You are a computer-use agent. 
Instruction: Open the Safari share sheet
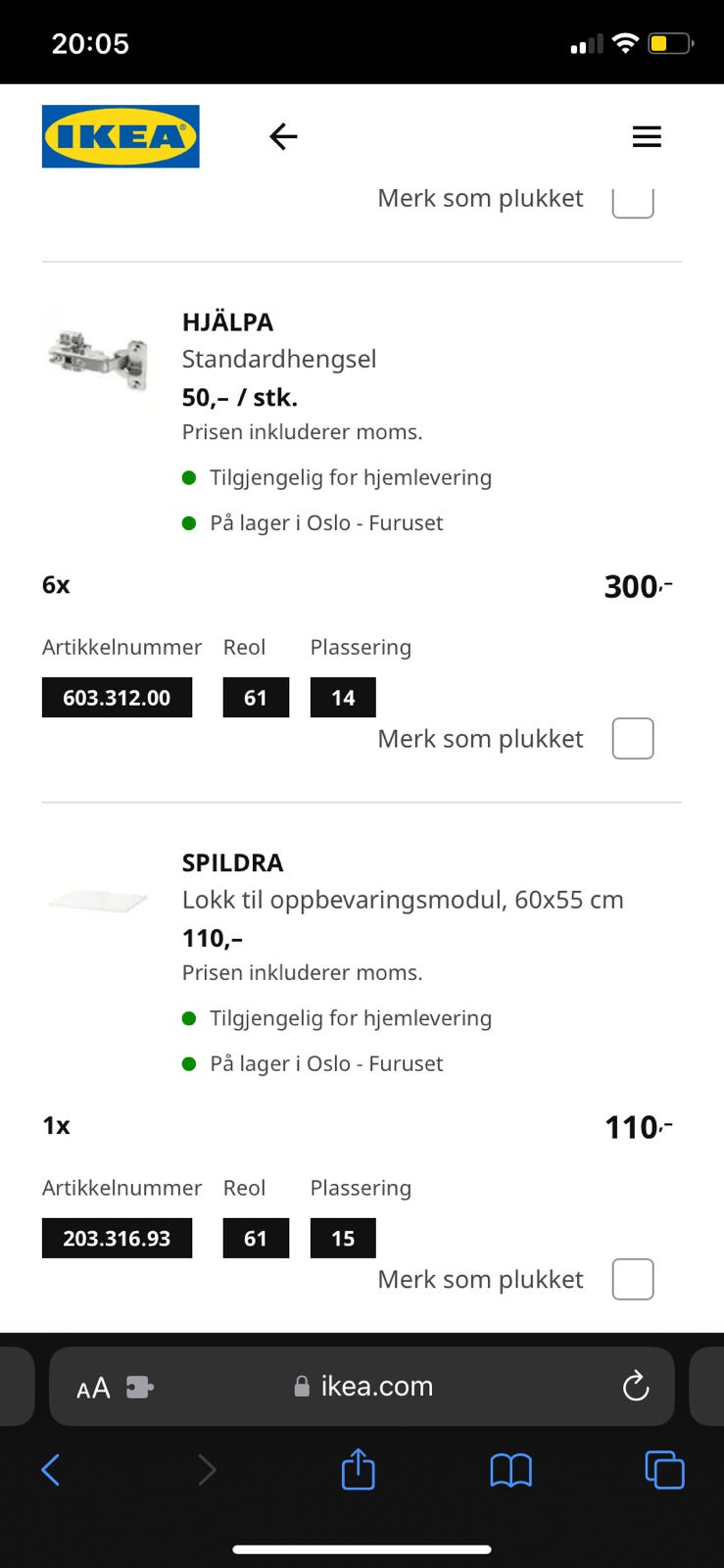pos(359,1468)
